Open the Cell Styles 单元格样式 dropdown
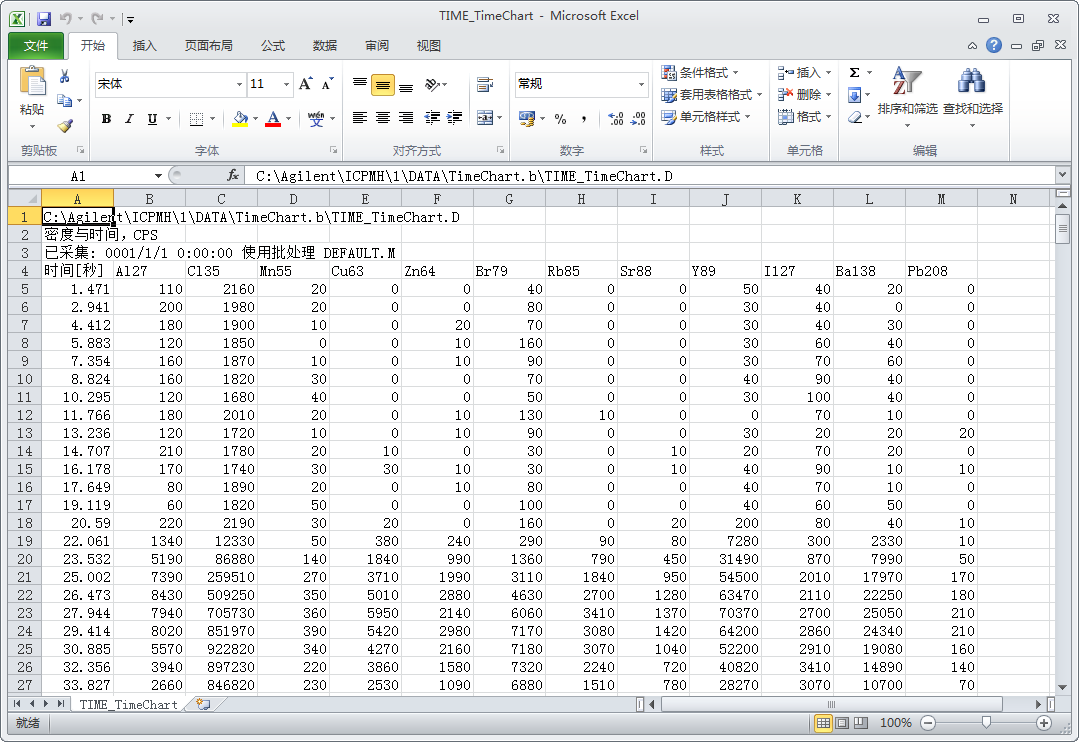This screenshot has width=1079, height=742. click(x=705, y=117)
